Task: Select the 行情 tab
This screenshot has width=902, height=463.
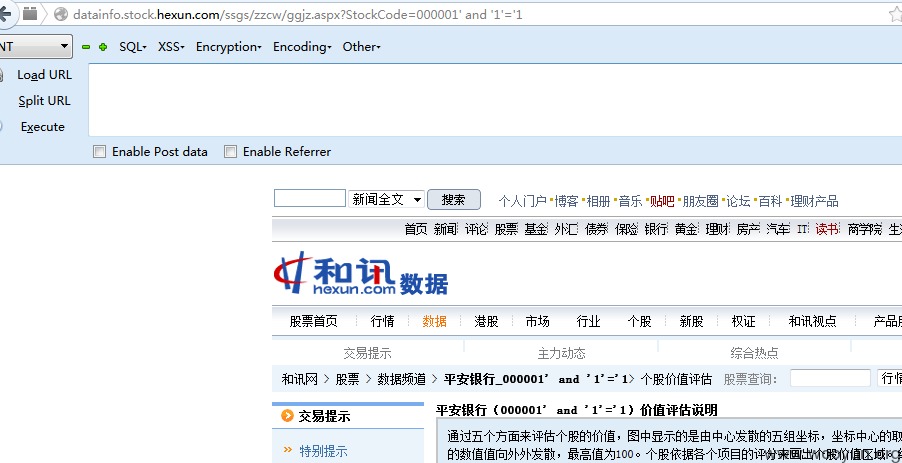Action: [383, 321]
